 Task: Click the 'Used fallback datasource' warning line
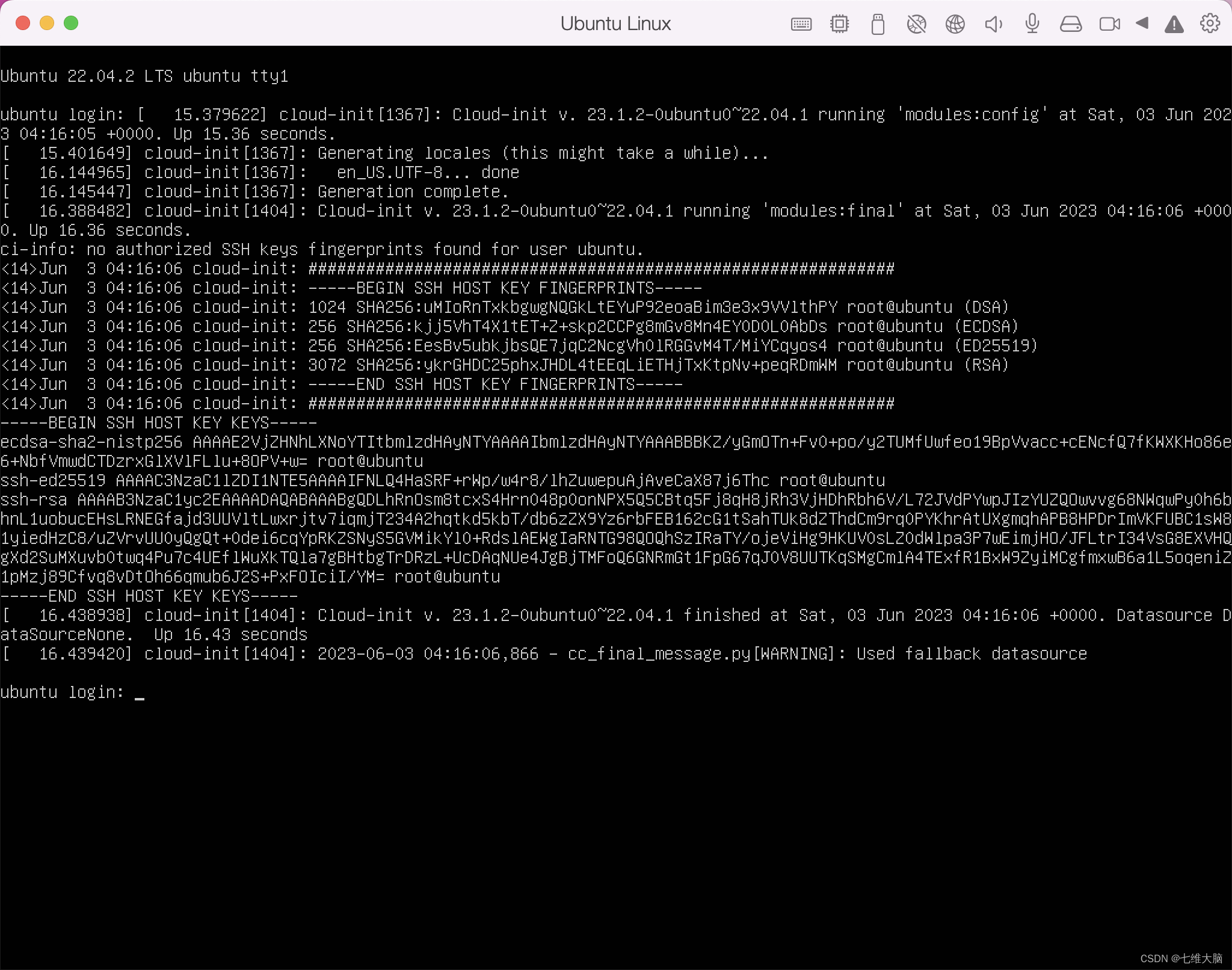(x=544, y=654)
